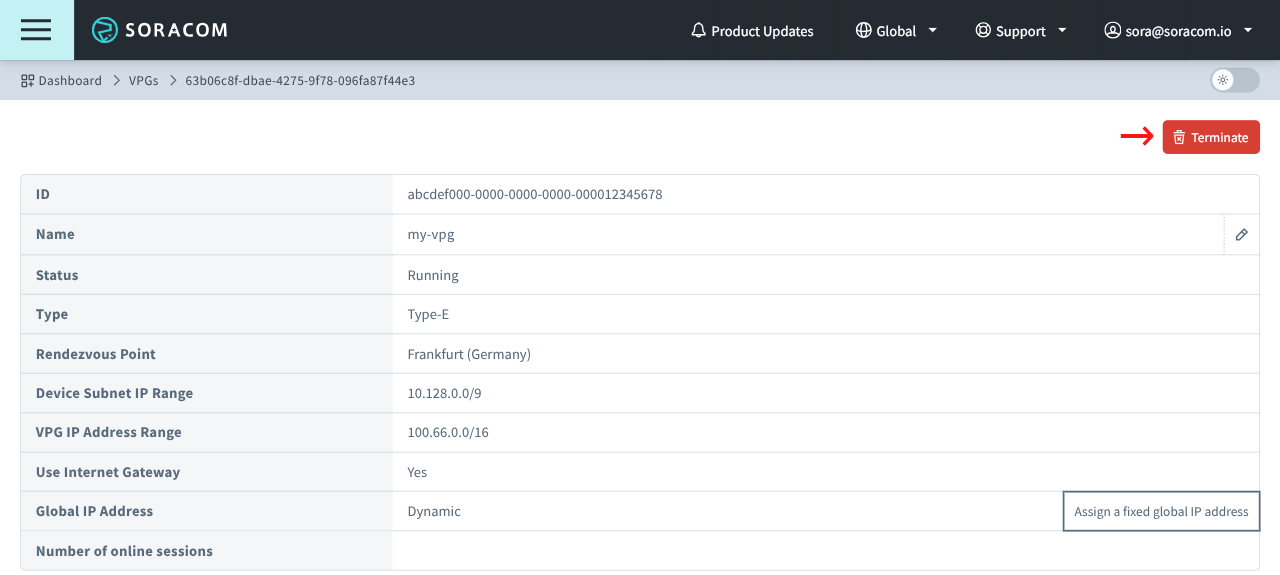Image resolution: width=1280 pixels, height=575 pixels.
Task: Open the hamburger navigation menu
Action: (x=36, y=30)
